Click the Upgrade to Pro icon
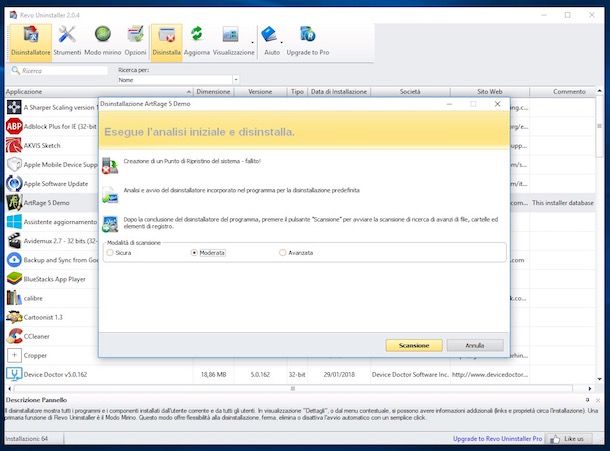Screen dimensions: 610x451 tap(308, 41)
